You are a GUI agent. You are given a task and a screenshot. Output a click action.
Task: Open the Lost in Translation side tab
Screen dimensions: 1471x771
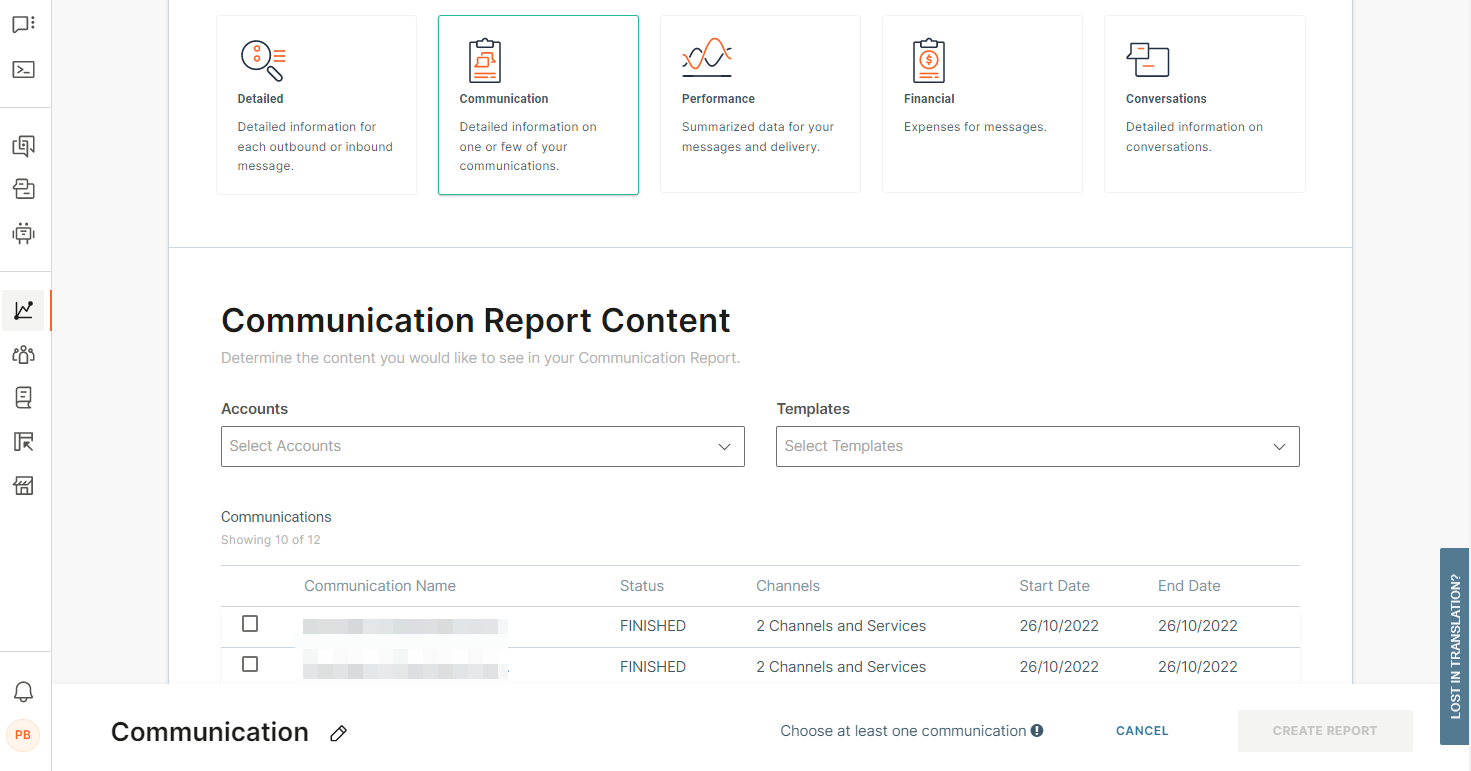point(1455,646)
